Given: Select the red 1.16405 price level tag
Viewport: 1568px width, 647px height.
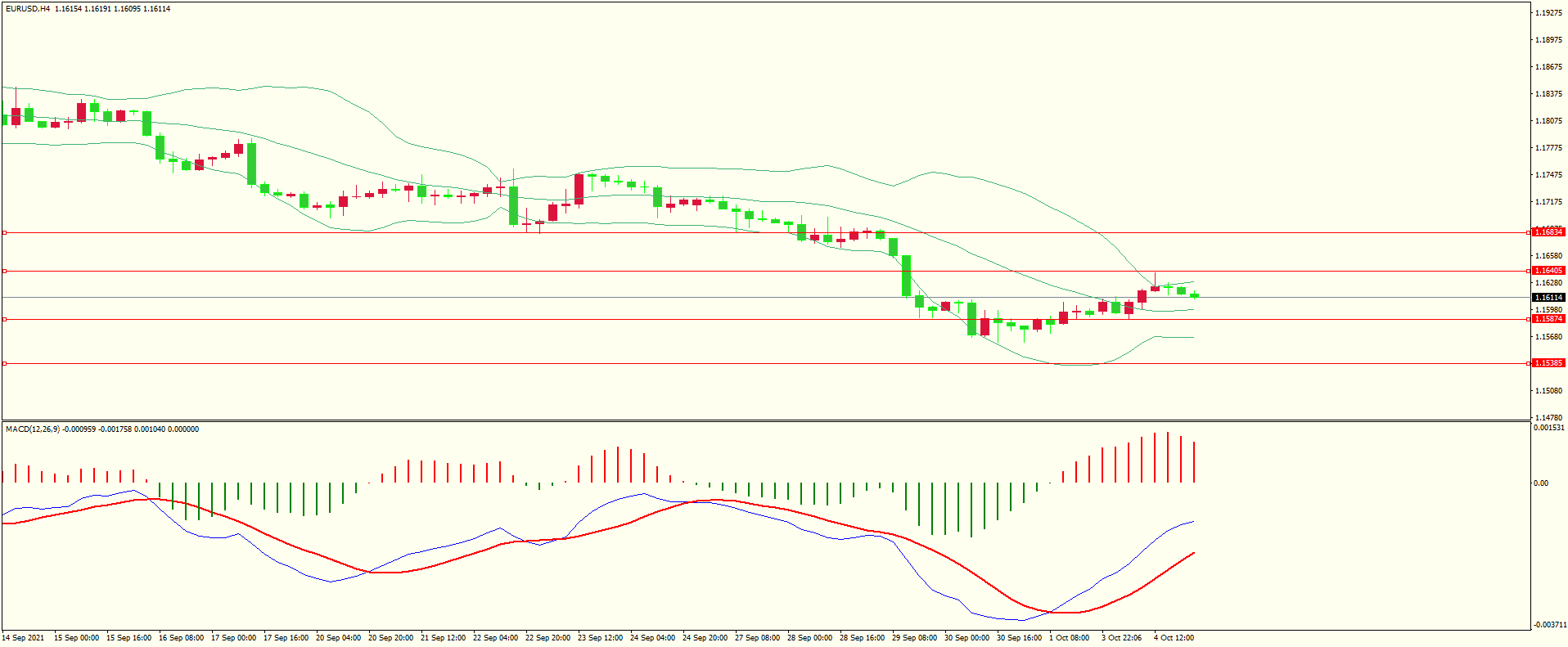Looking at the screenshot, I should point(1548,271).
